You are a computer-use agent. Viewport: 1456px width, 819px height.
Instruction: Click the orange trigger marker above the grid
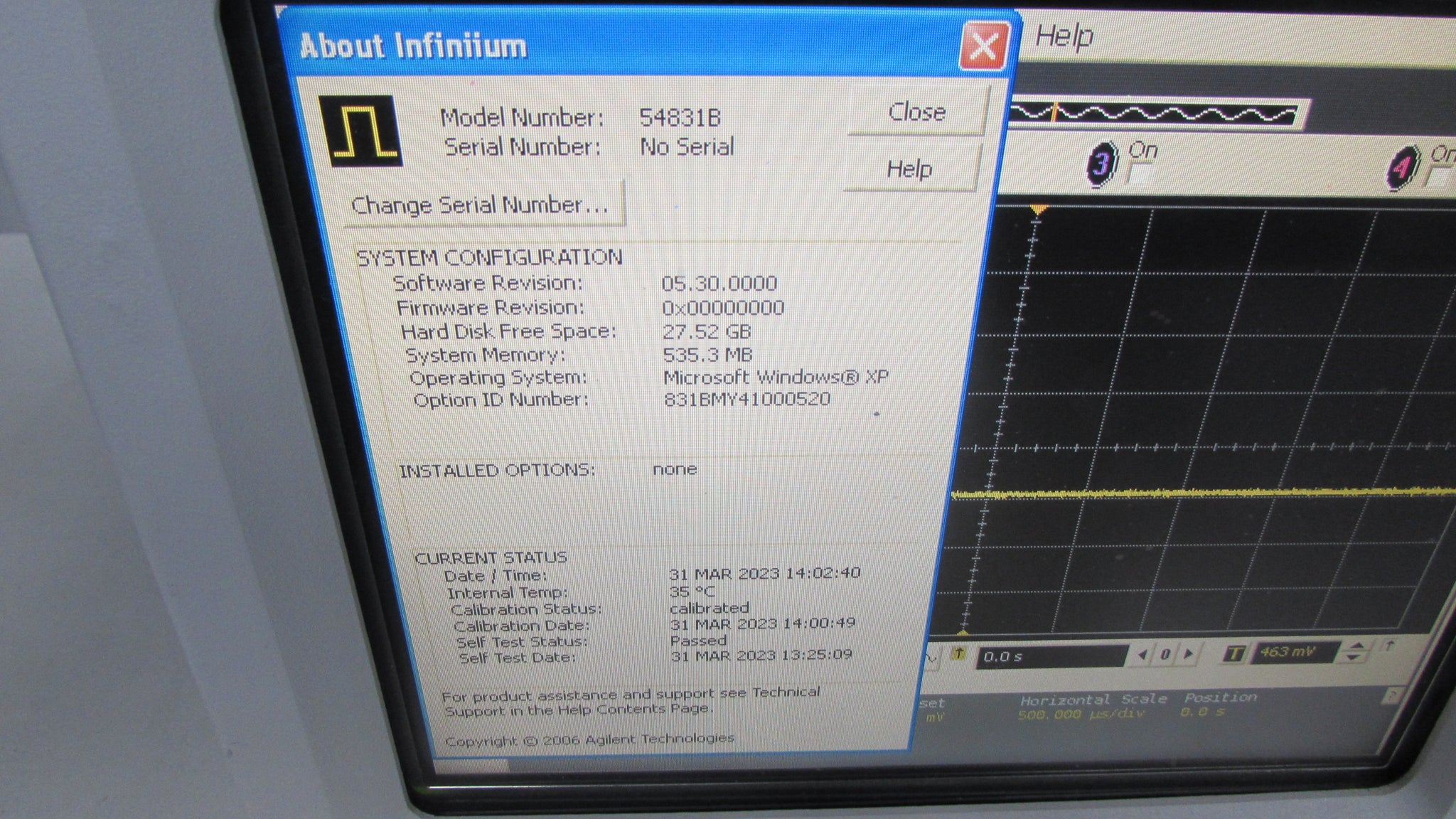click(x=1039, y=209)
